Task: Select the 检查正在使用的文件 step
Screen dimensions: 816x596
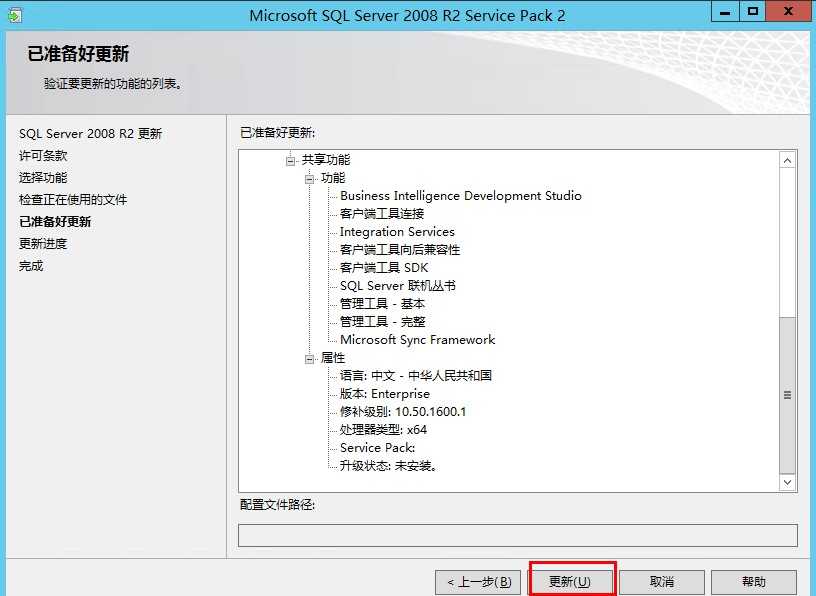Action: coord(73,199)
